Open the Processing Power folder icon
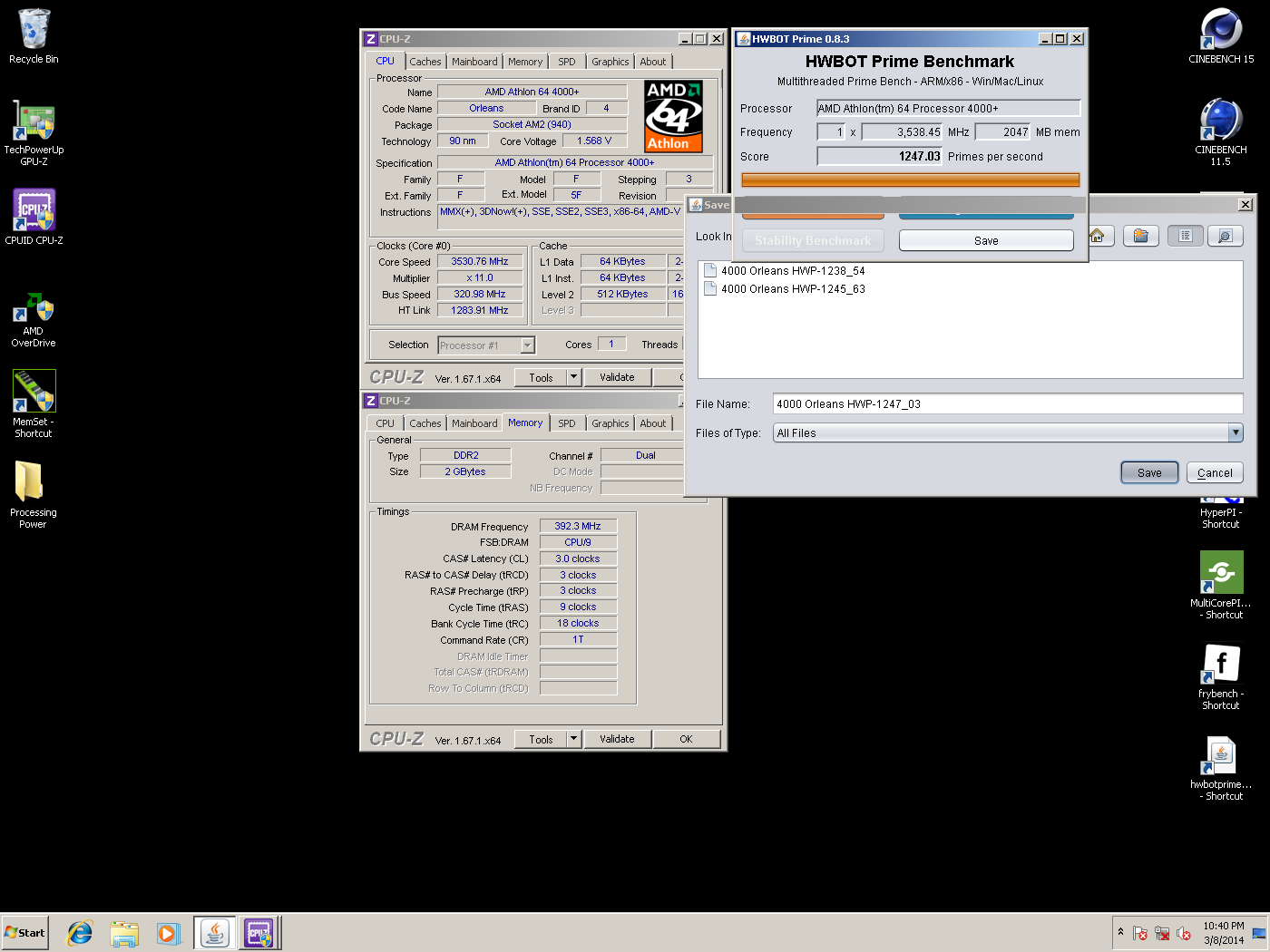Image resolution: width=1270 pixels, height=952 pixels. click(33, 494)
